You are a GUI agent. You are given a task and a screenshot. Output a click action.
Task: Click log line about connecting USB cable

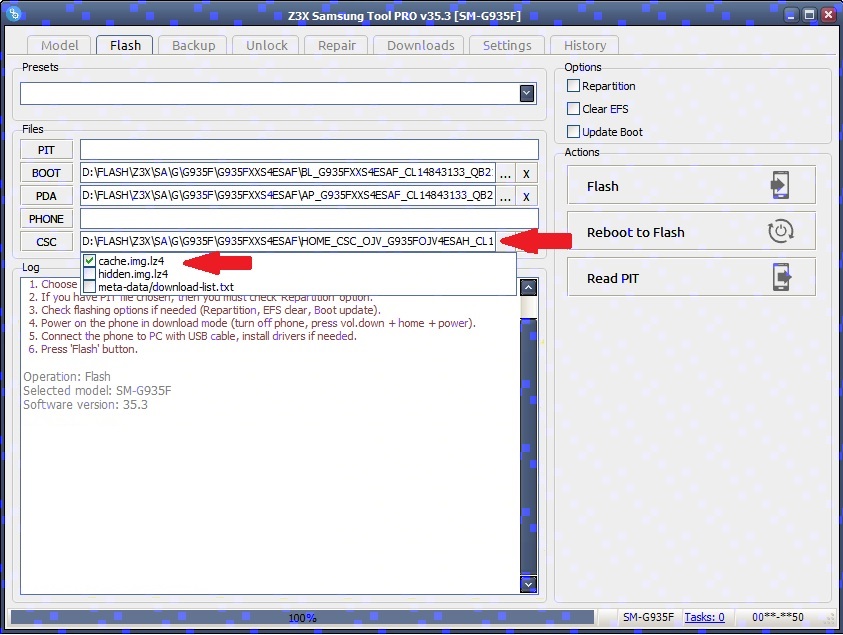(192, 336)
